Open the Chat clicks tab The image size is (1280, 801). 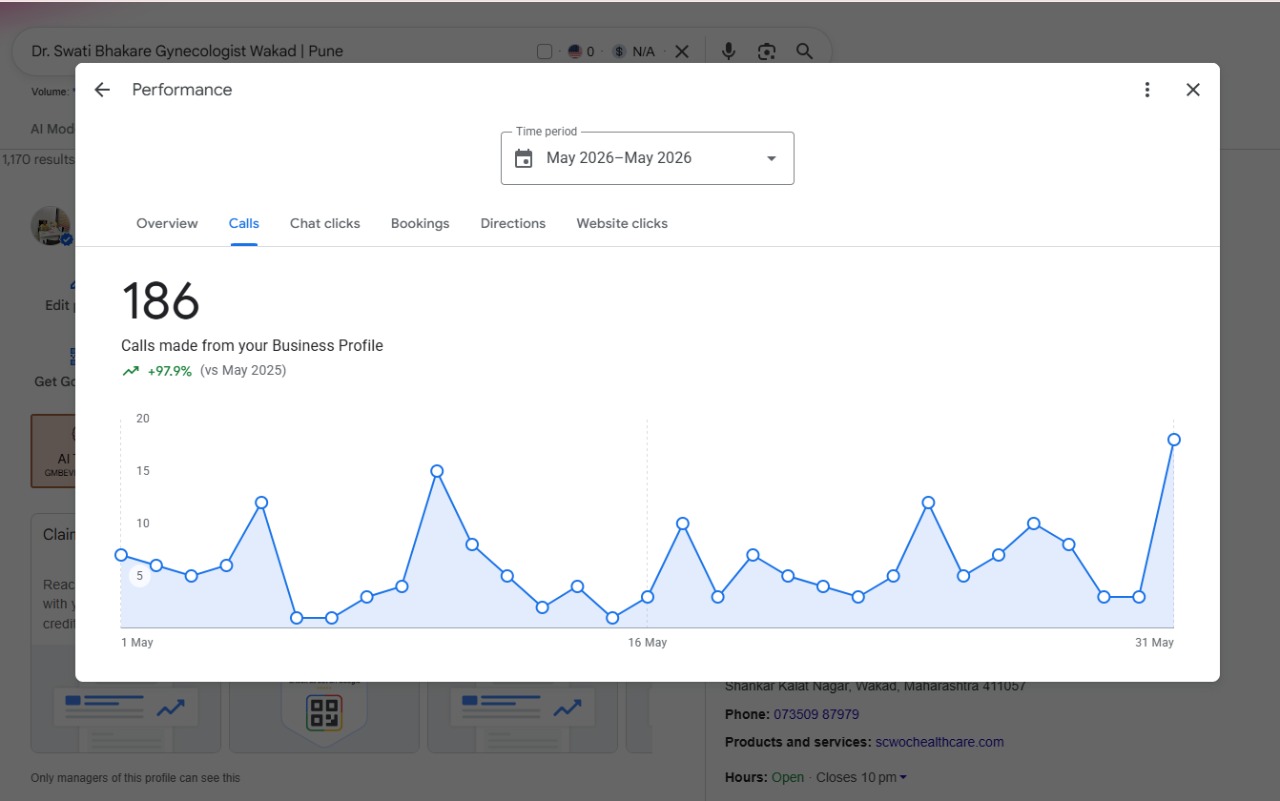coord(325,223)
